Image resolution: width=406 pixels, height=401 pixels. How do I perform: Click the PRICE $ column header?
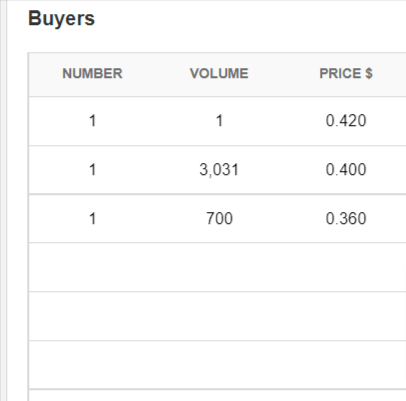point(346,74)
